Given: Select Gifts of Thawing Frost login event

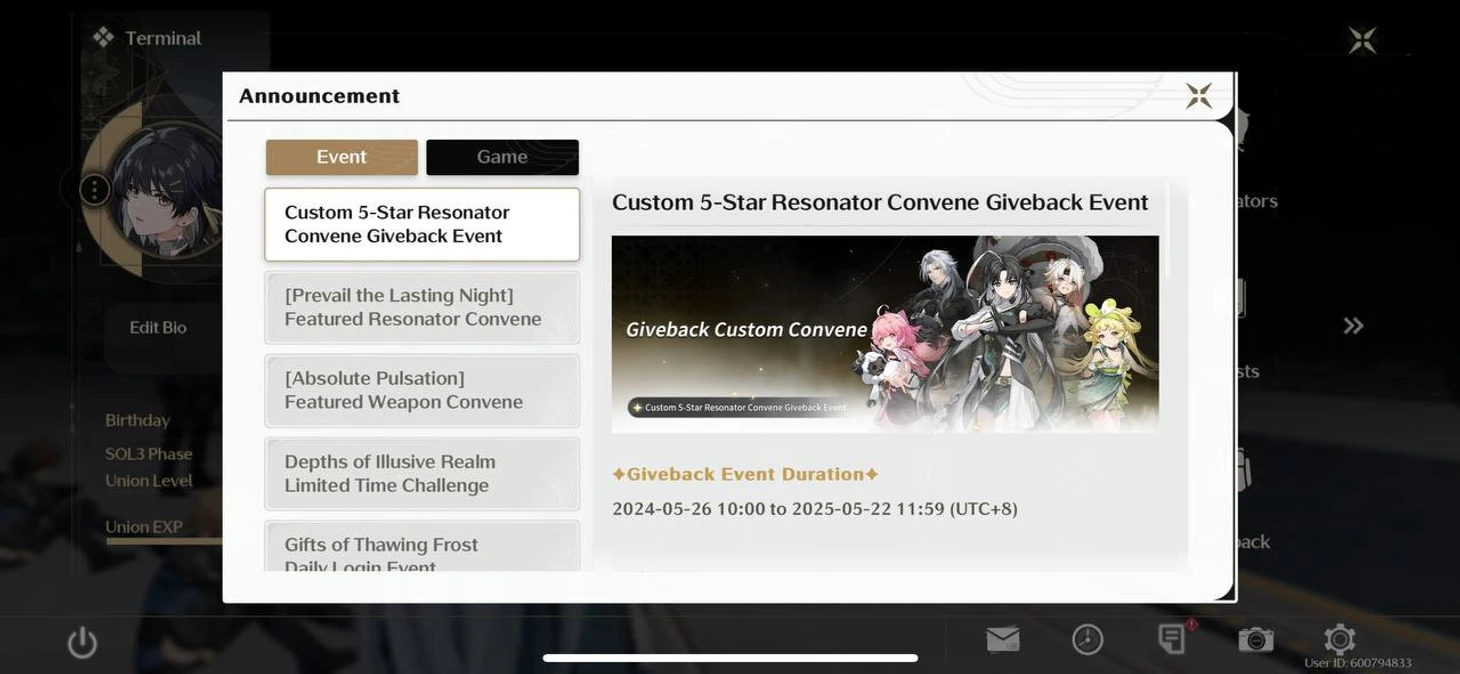Looking at the screenshot, I should 421,548.
